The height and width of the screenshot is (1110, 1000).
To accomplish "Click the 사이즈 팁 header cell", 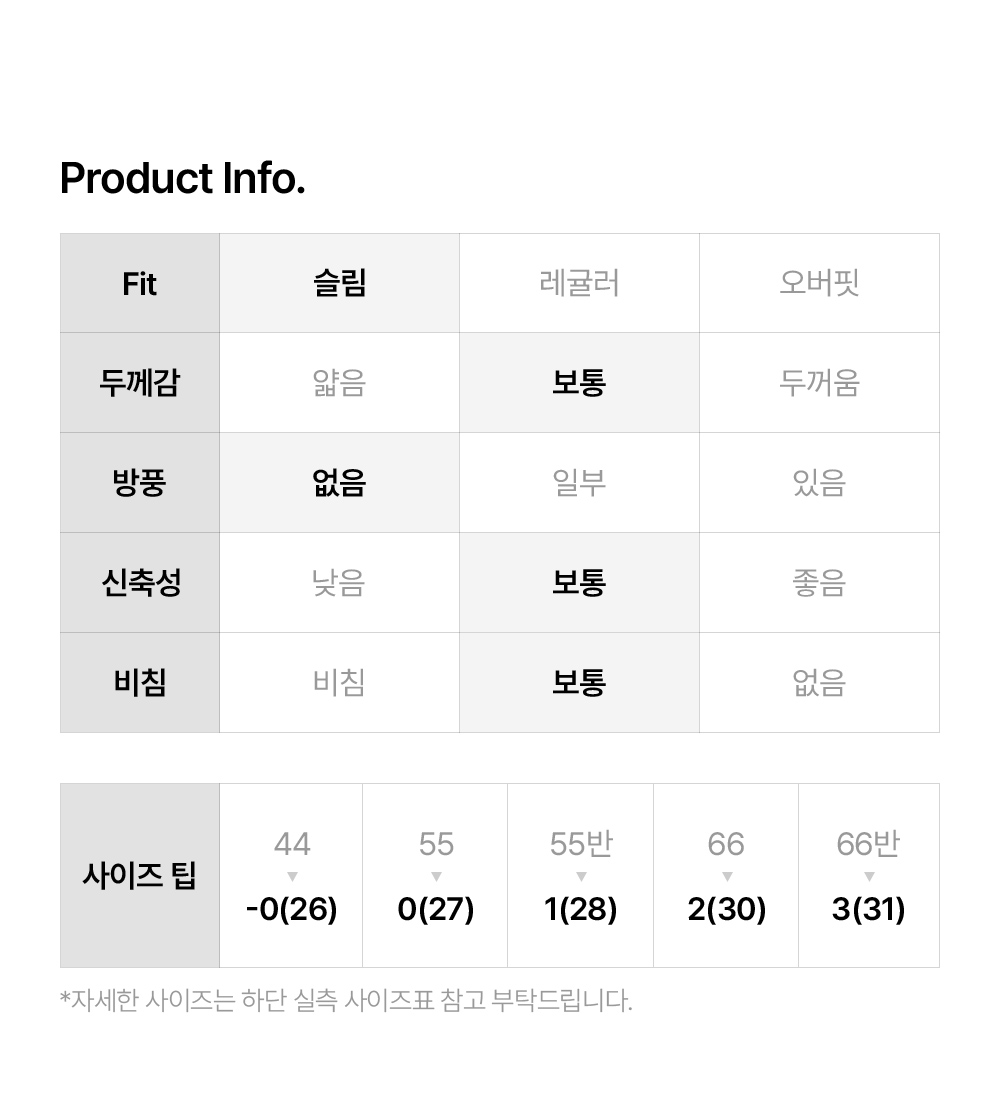I will click(140, 876).
